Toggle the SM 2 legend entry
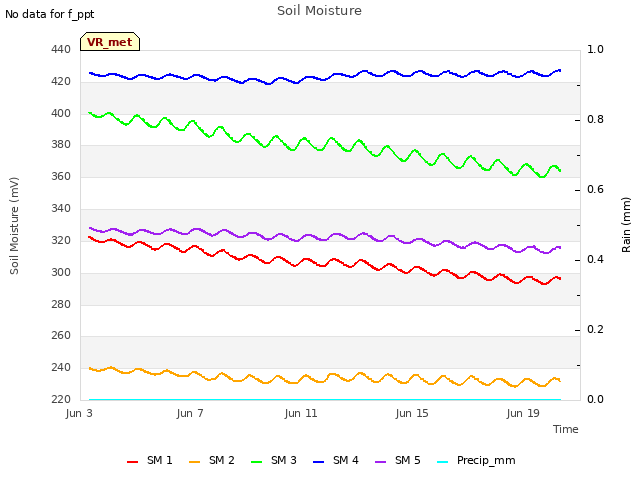 pyautogui.click(x=211, y=460)
